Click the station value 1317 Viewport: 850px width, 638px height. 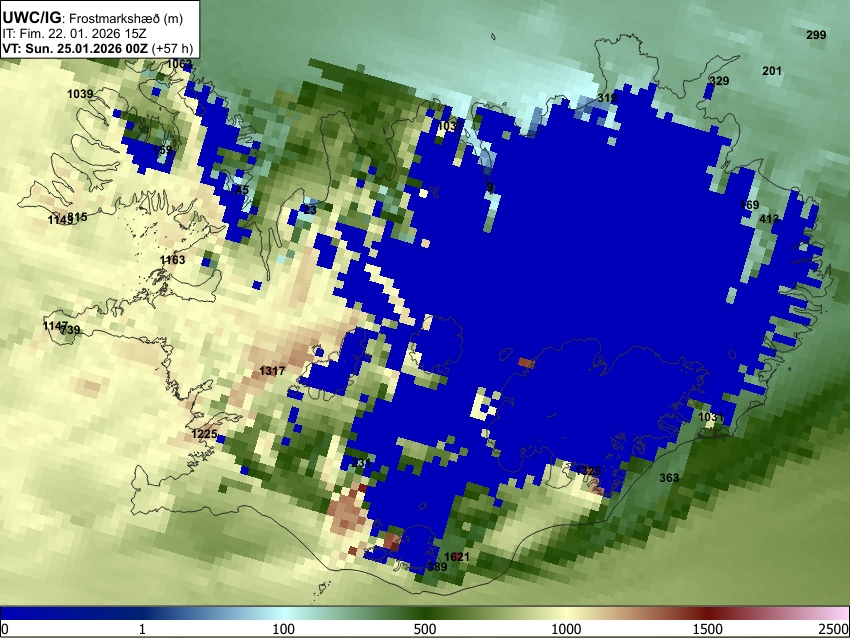(x=272, y=371)
